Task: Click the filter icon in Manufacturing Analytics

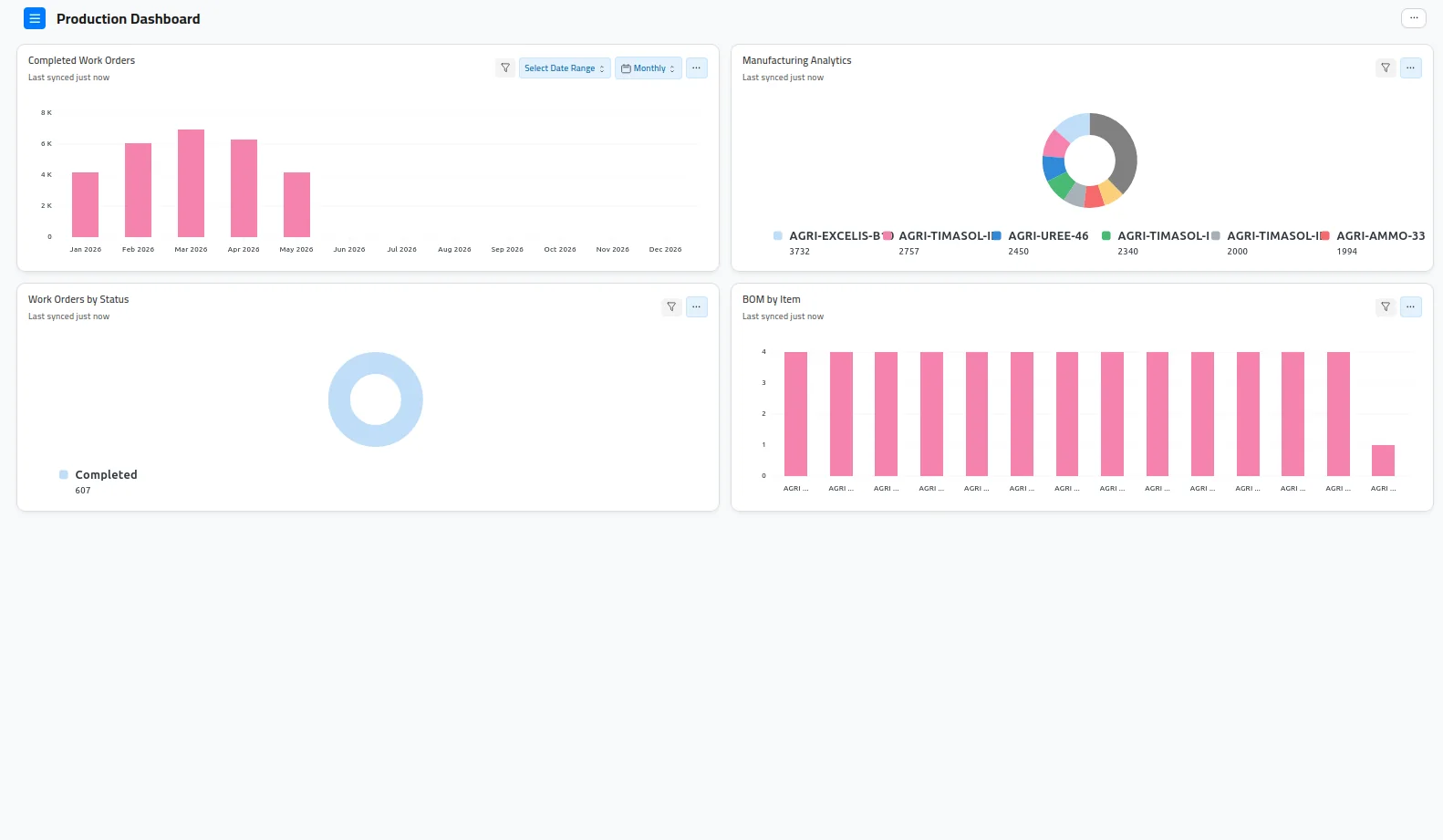Action: click(1386, 68)
